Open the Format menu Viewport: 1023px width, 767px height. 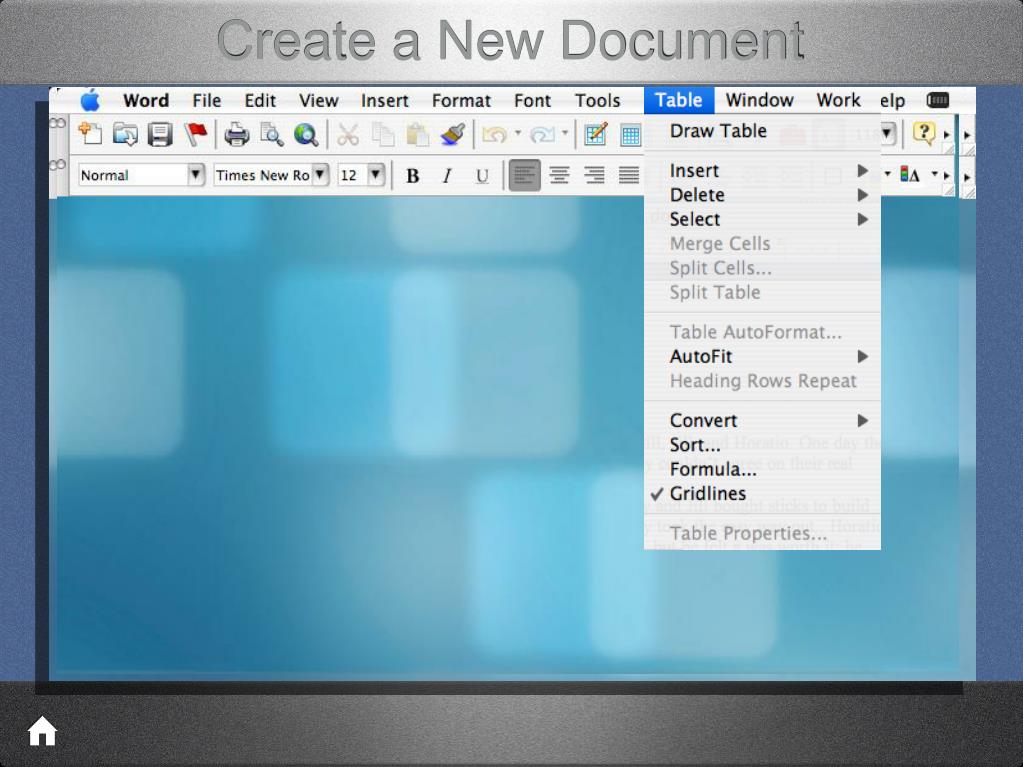coord(461,100)
